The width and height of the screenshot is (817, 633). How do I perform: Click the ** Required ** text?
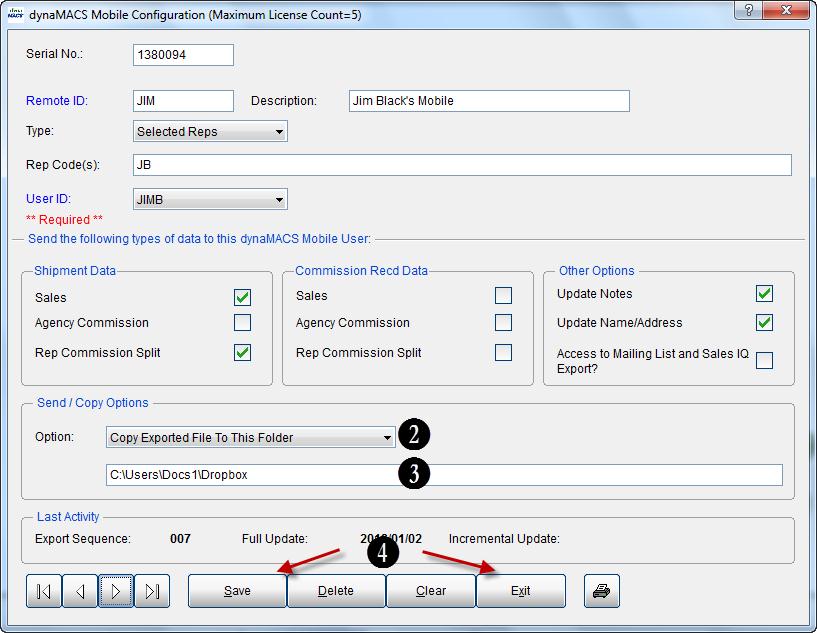click(x=65, y=219)
